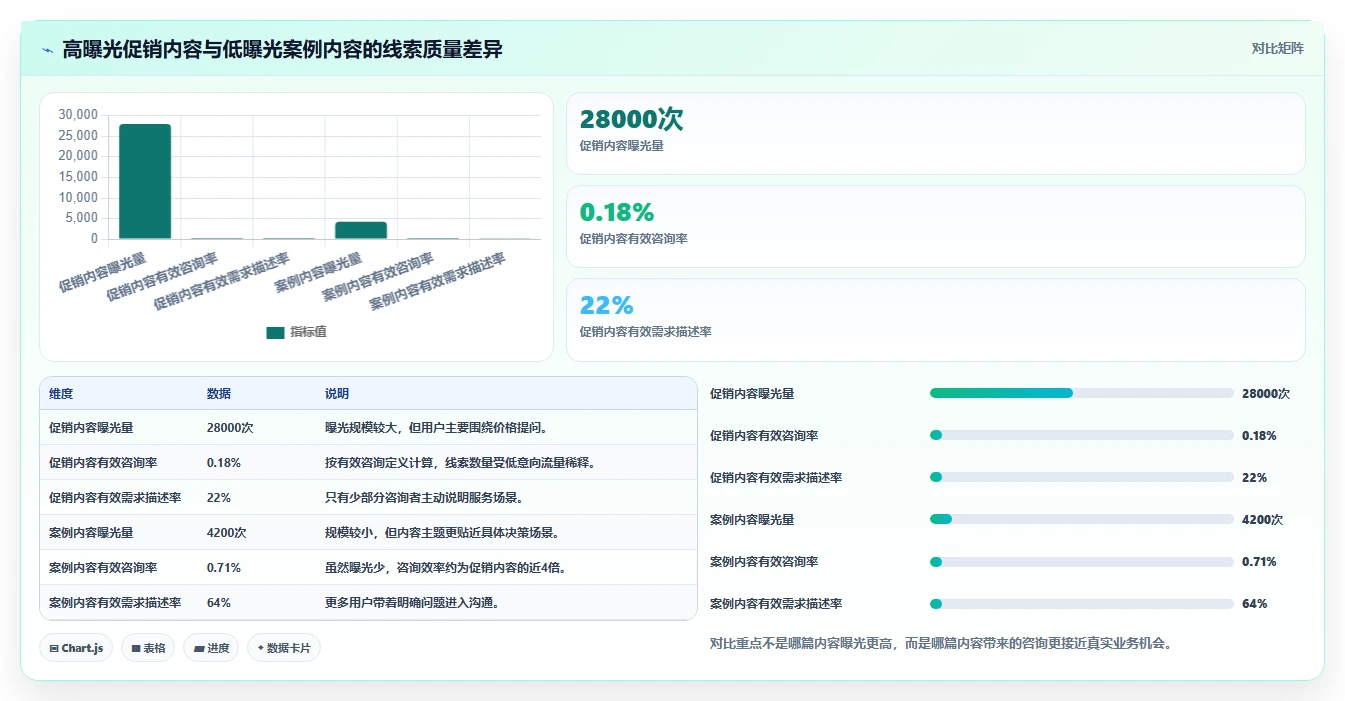Click the 0.71% value beside progress bar
The image size is (1345, 701).
(1259, 561)
